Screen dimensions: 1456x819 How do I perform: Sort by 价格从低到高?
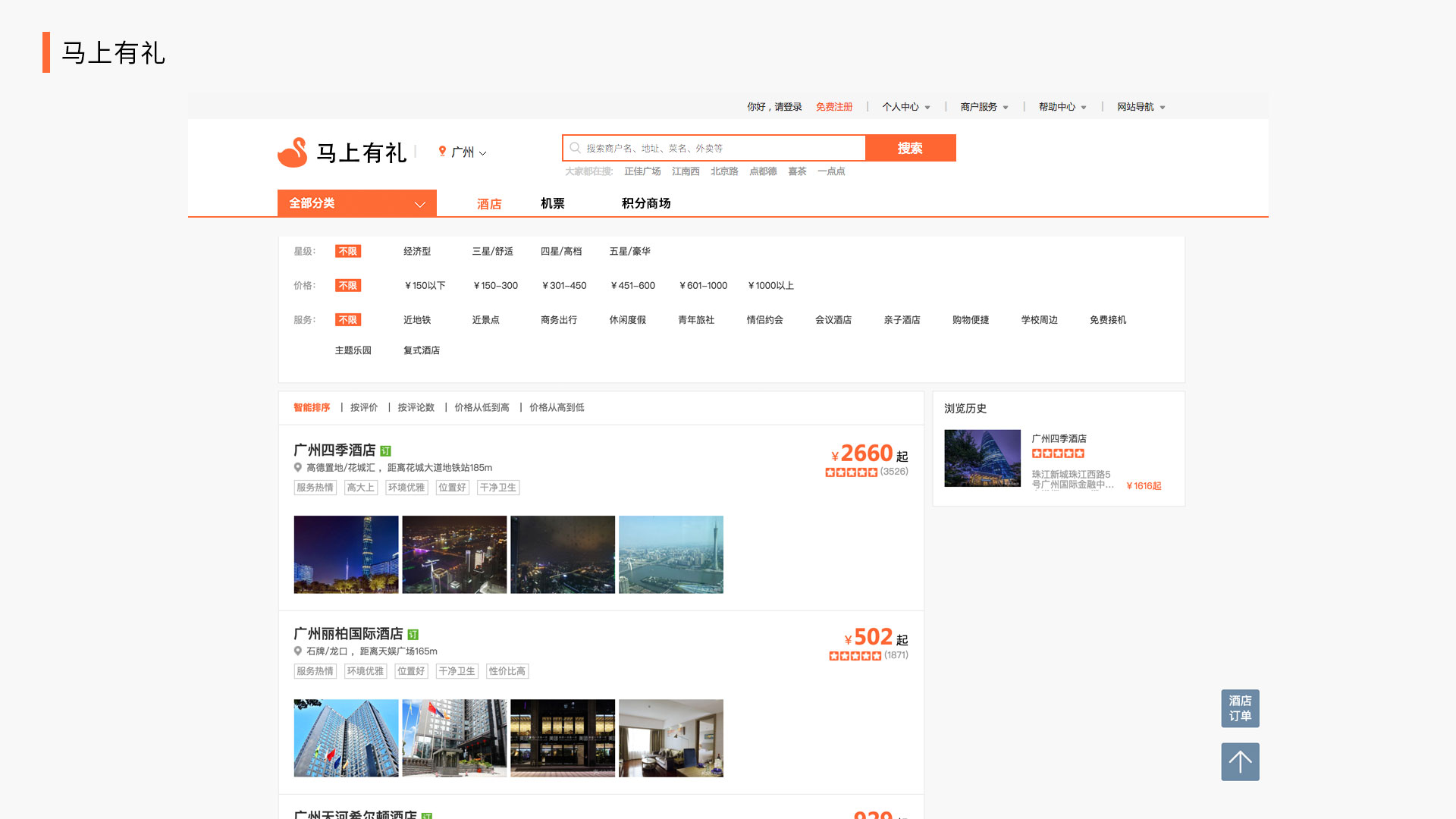[x=482, y=408]
